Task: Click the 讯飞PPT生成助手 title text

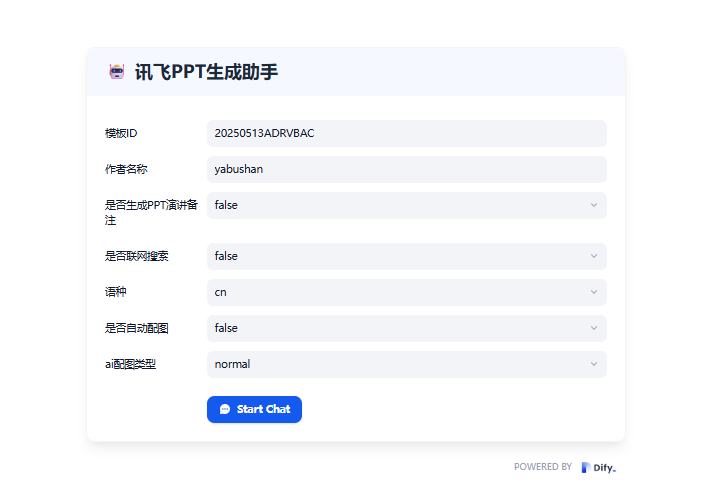Action: click(x=206, y=72)
